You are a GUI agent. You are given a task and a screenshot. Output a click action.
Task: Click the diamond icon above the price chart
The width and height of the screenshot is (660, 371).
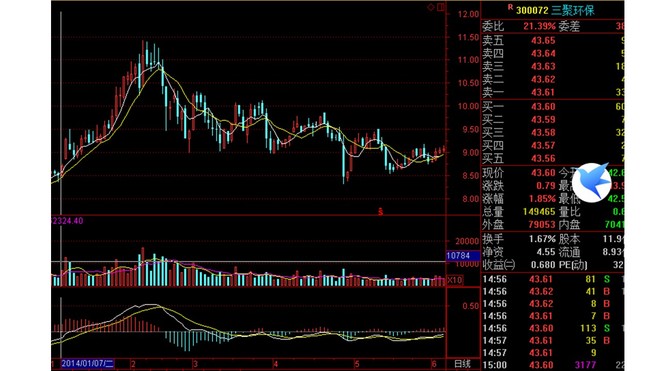(431, 7)
